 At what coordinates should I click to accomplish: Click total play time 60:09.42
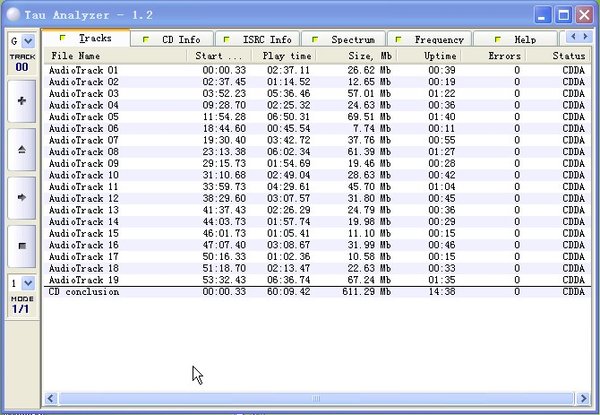tap(289, 292)
